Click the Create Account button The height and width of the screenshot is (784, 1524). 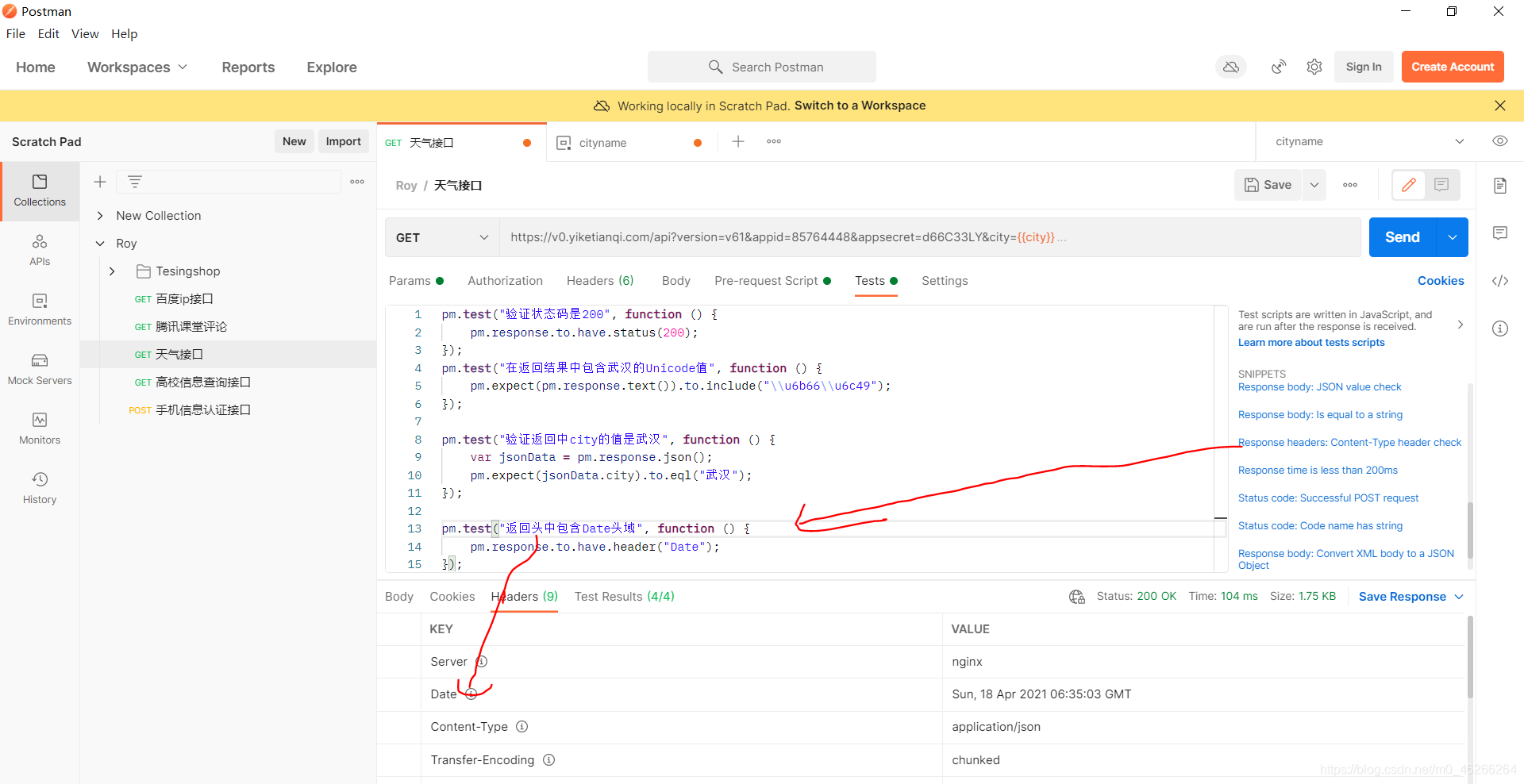[x=1453, y=67]
